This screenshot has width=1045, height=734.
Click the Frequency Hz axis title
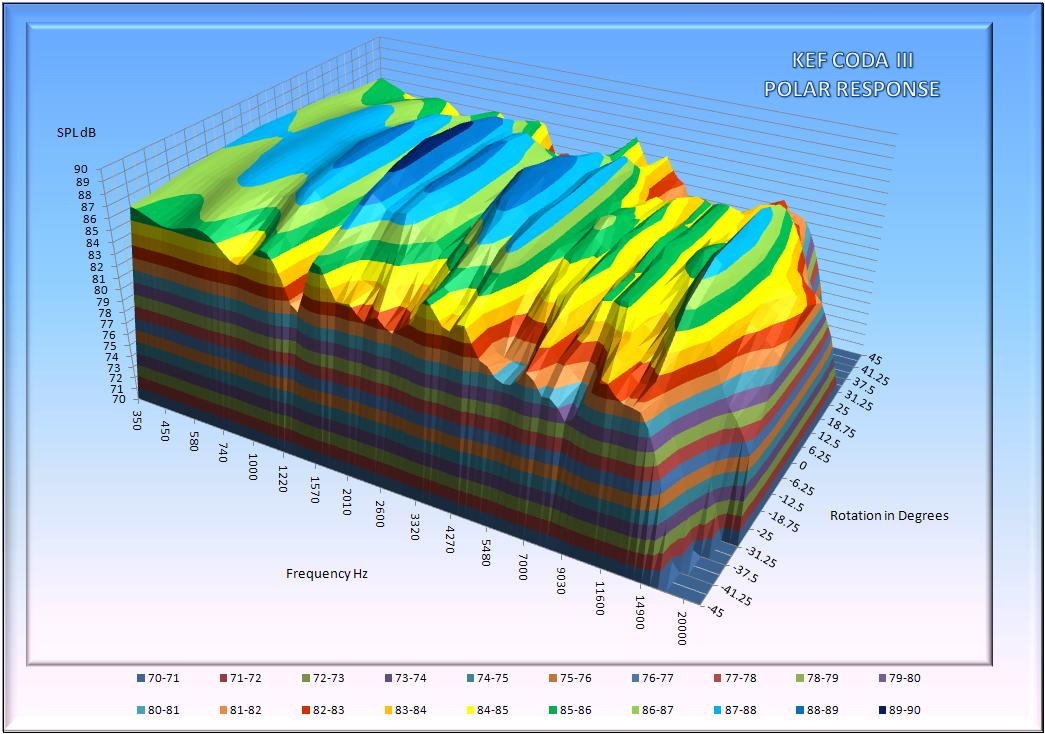(x=327, y=573)
